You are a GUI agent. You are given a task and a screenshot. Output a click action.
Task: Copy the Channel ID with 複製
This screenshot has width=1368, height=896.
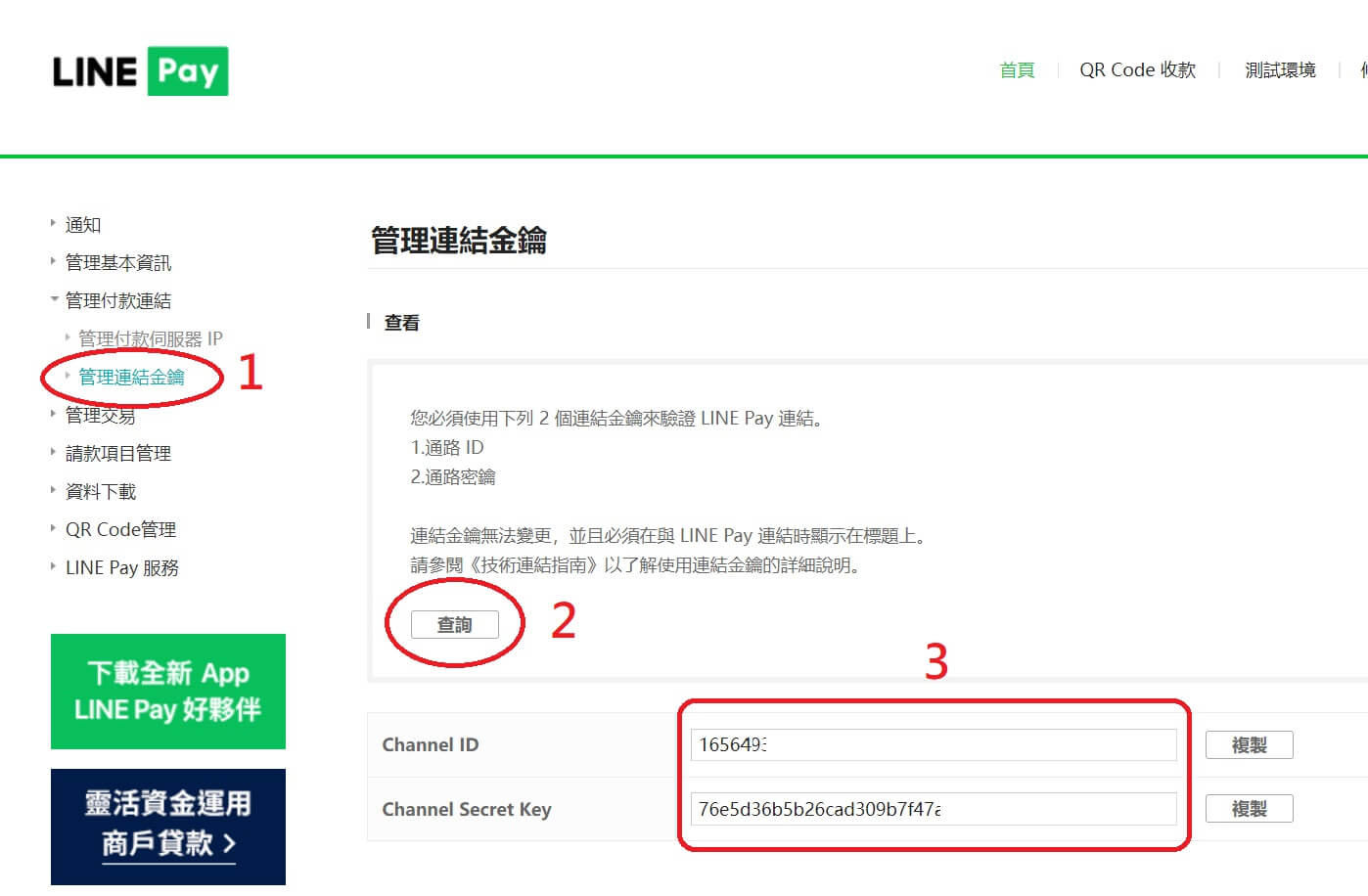coord(1249,745)
